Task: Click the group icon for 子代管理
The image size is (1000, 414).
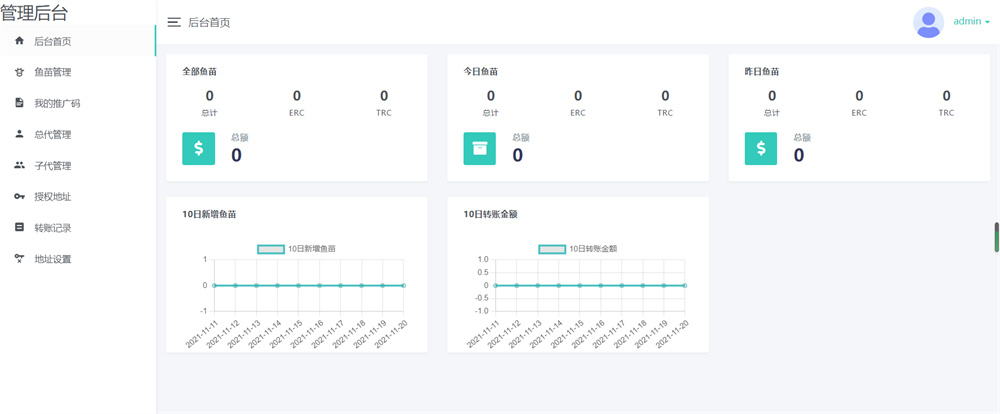Action: pyautogui.click(x=19, y=165)
